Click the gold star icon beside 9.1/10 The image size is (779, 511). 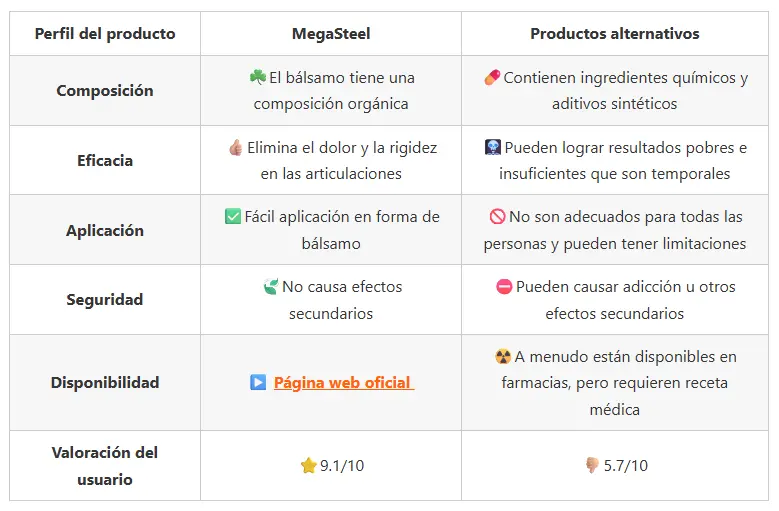pyautogui.click(x=308, y=465)
